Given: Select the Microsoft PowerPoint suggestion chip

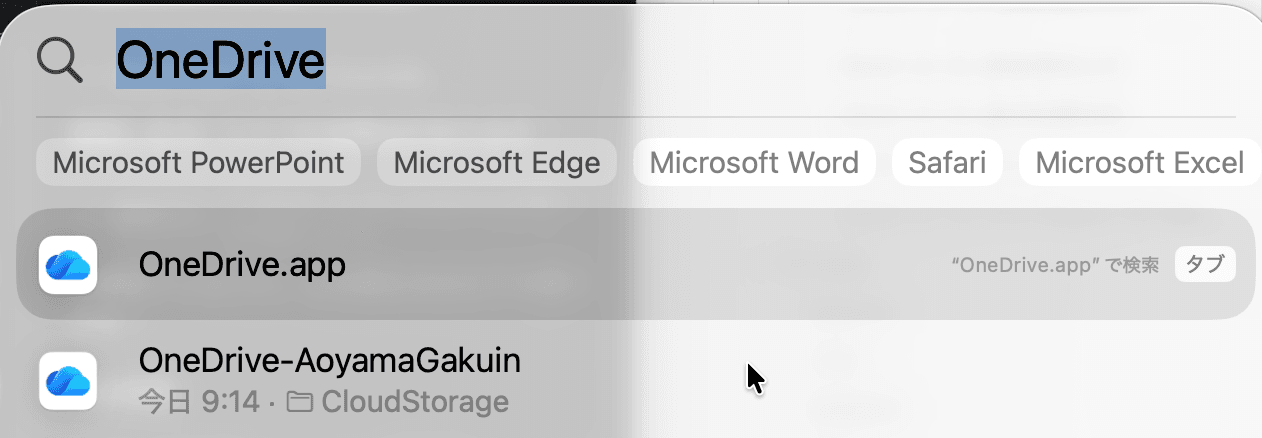Looking at the screenshot, I should pos(198,163).
